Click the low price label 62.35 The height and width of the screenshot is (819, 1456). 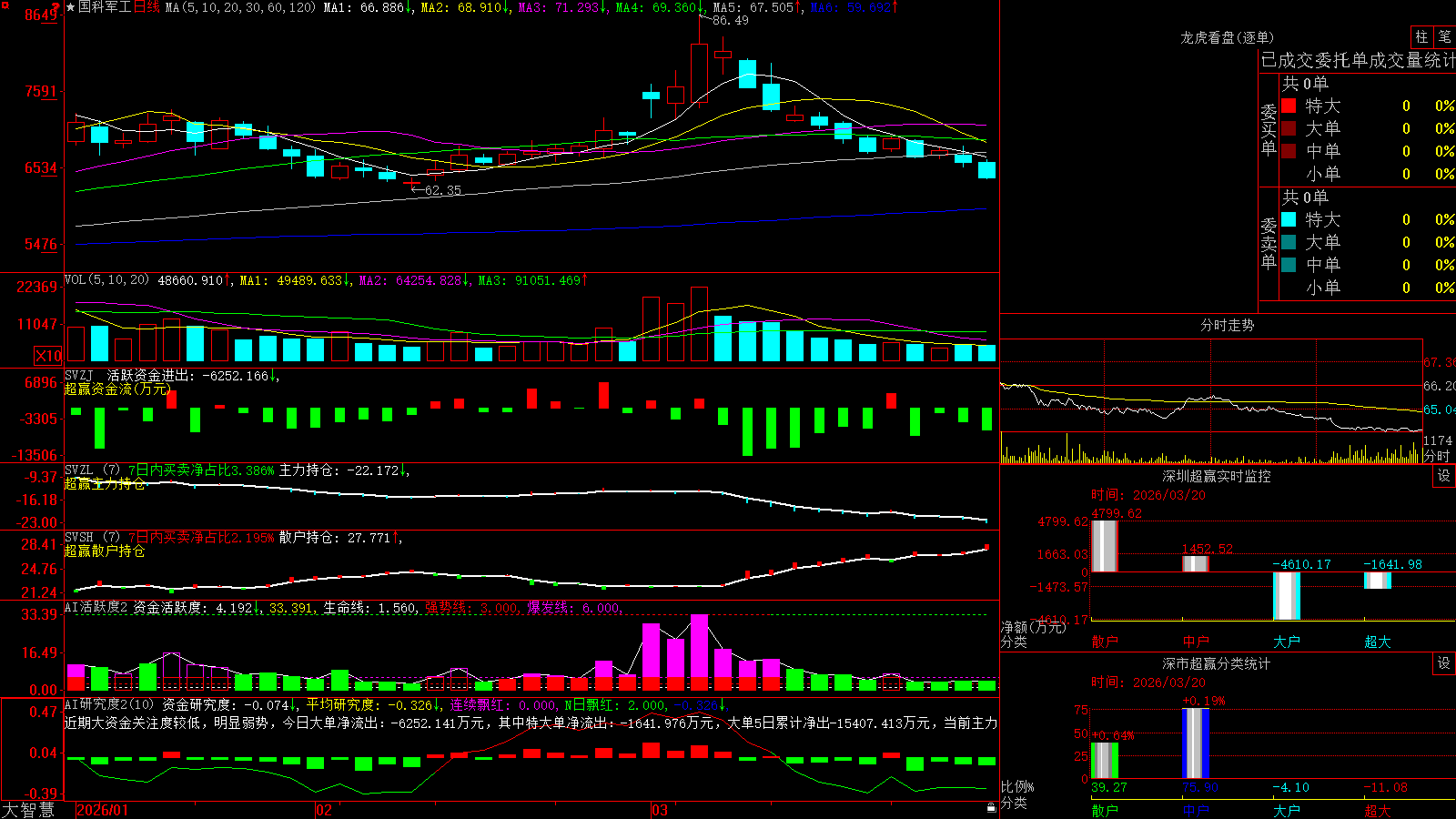coord(443,191)
